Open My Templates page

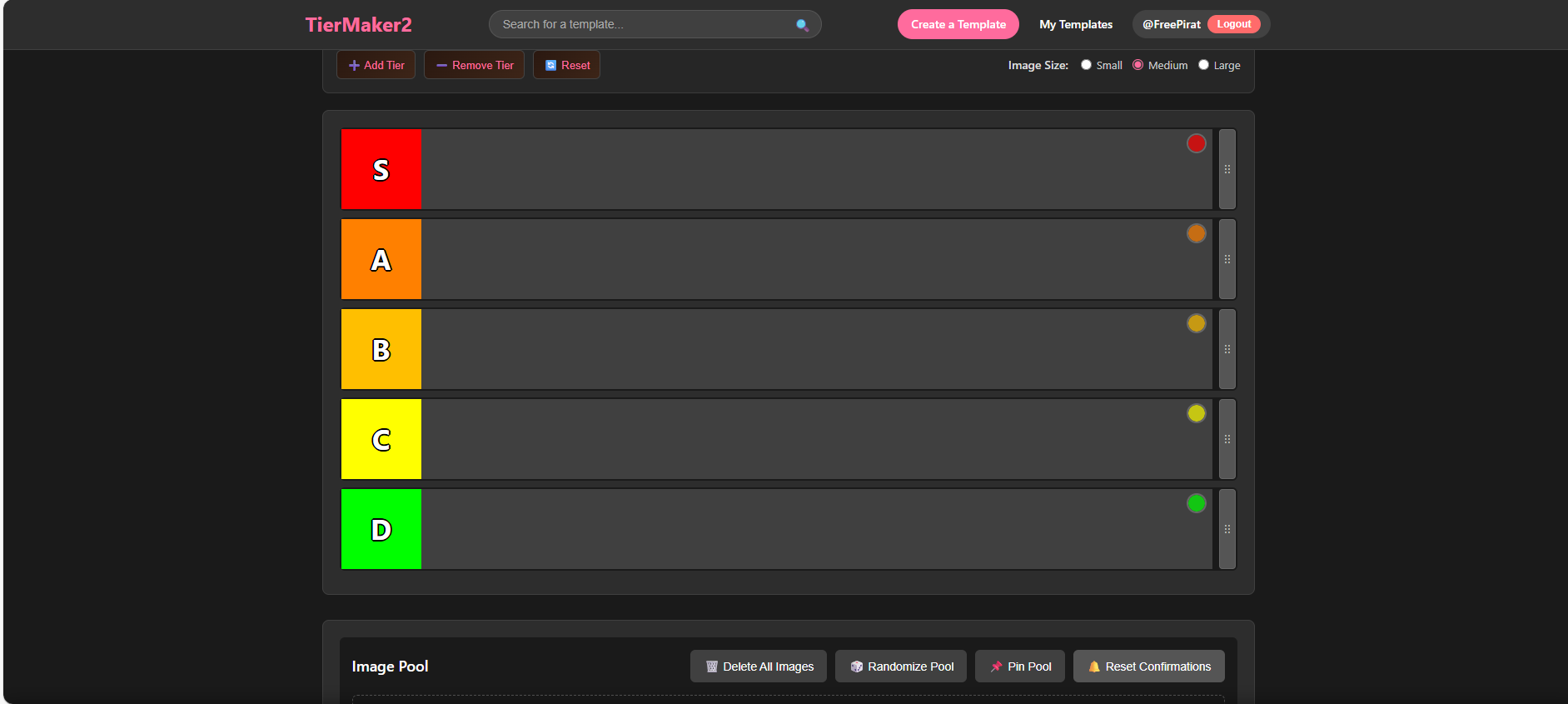tap(1075, 24)
